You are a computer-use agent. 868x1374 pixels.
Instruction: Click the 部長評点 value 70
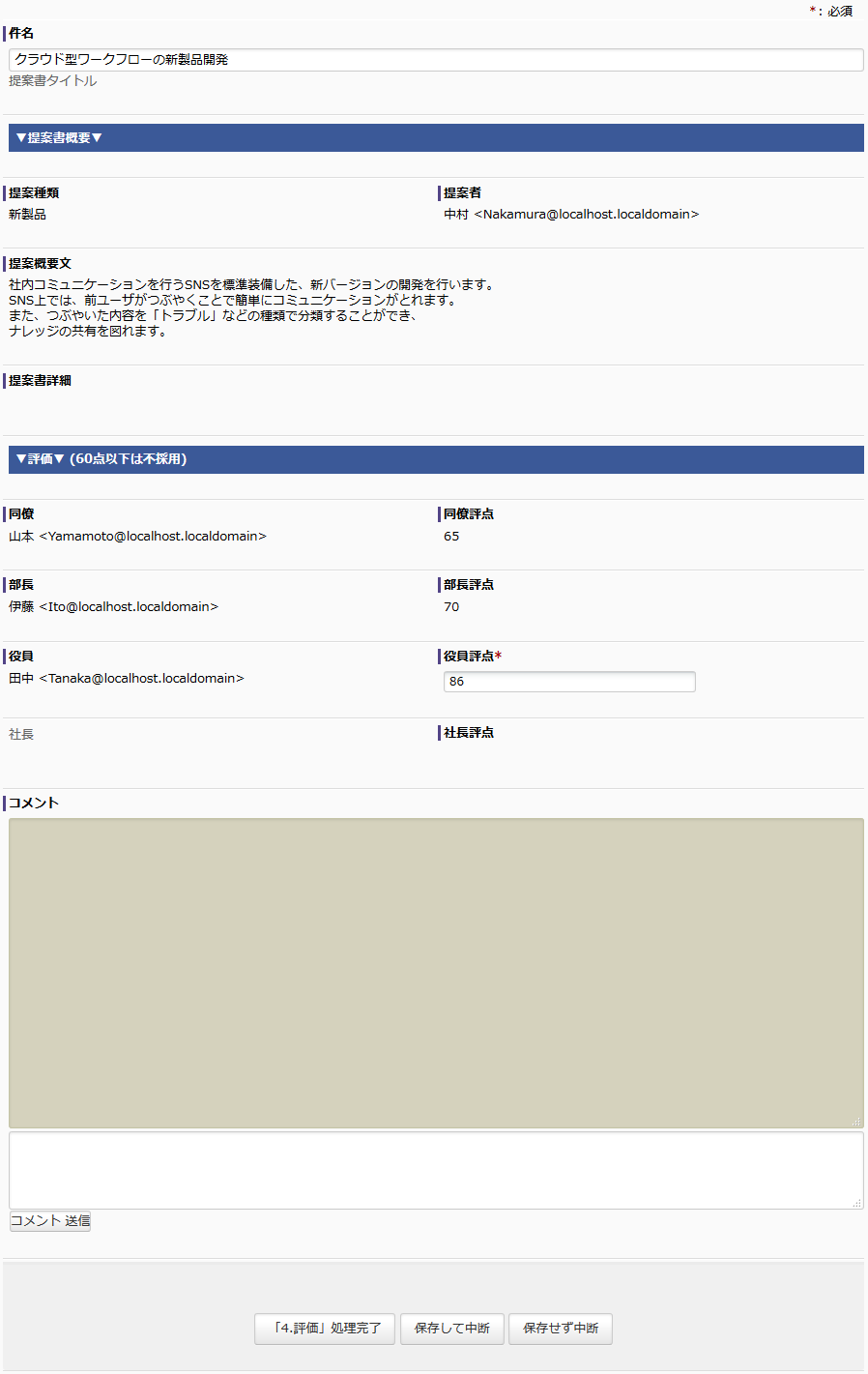tap(451, 607)
